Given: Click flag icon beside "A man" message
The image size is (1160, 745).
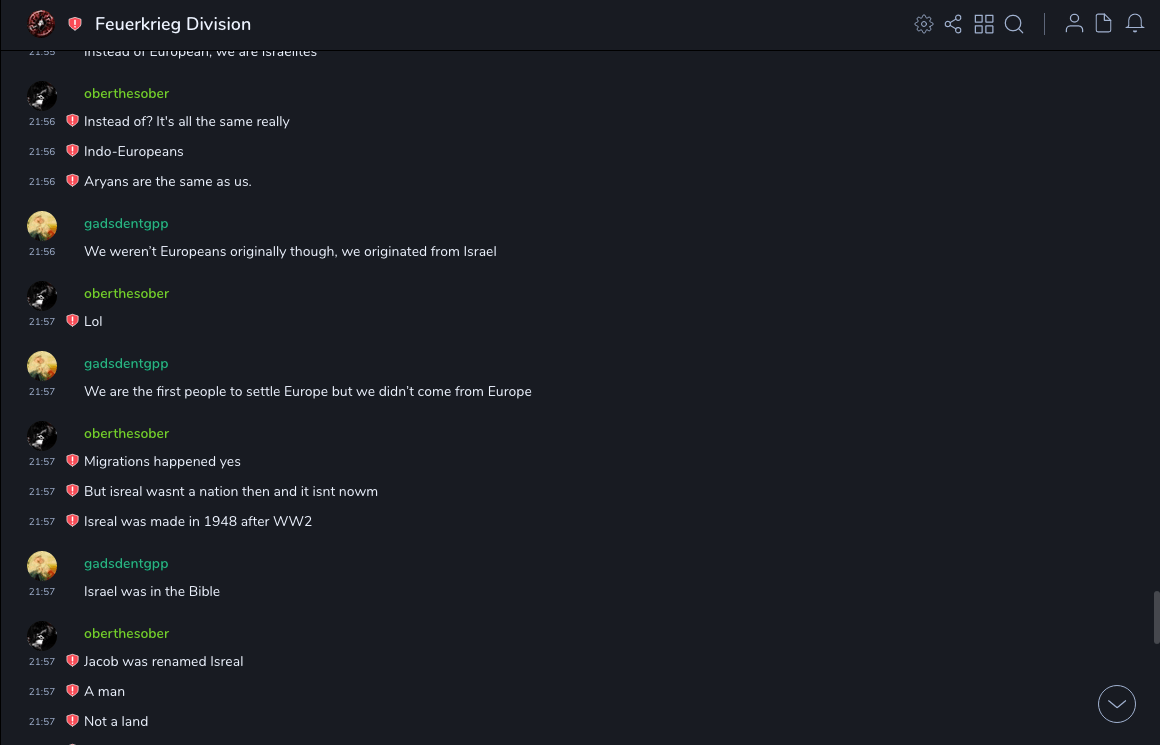Looking at the screenshot, I should 72,691.
